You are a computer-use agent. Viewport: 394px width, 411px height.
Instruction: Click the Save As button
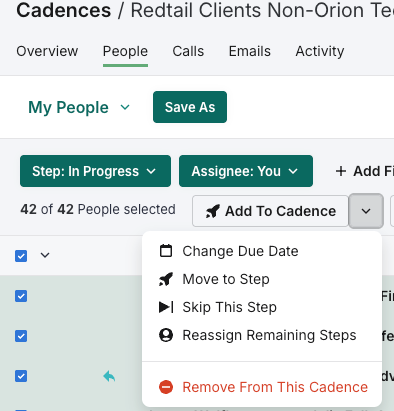pos(190,107)
